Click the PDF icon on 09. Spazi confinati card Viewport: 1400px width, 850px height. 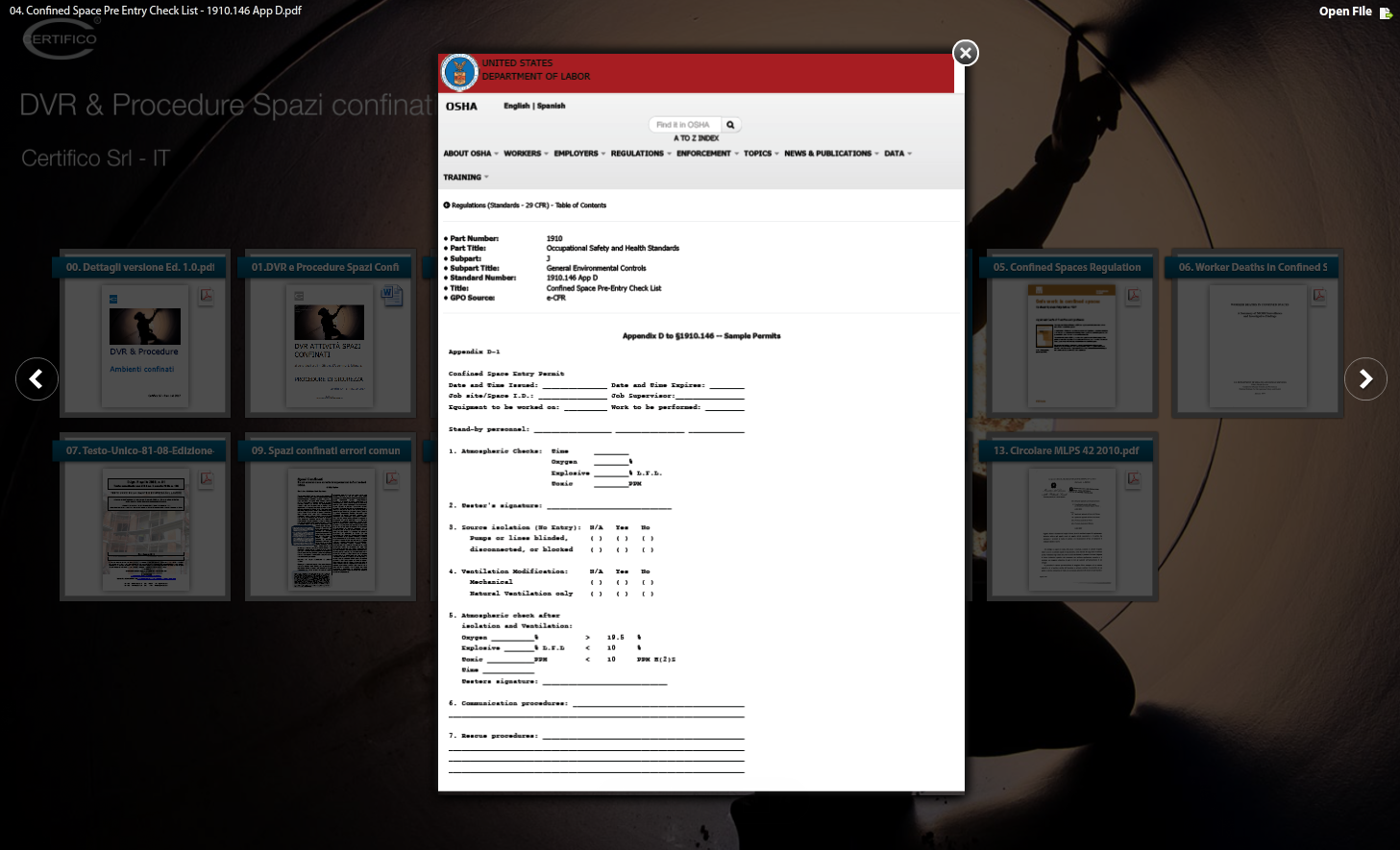[x=392, y=478]
